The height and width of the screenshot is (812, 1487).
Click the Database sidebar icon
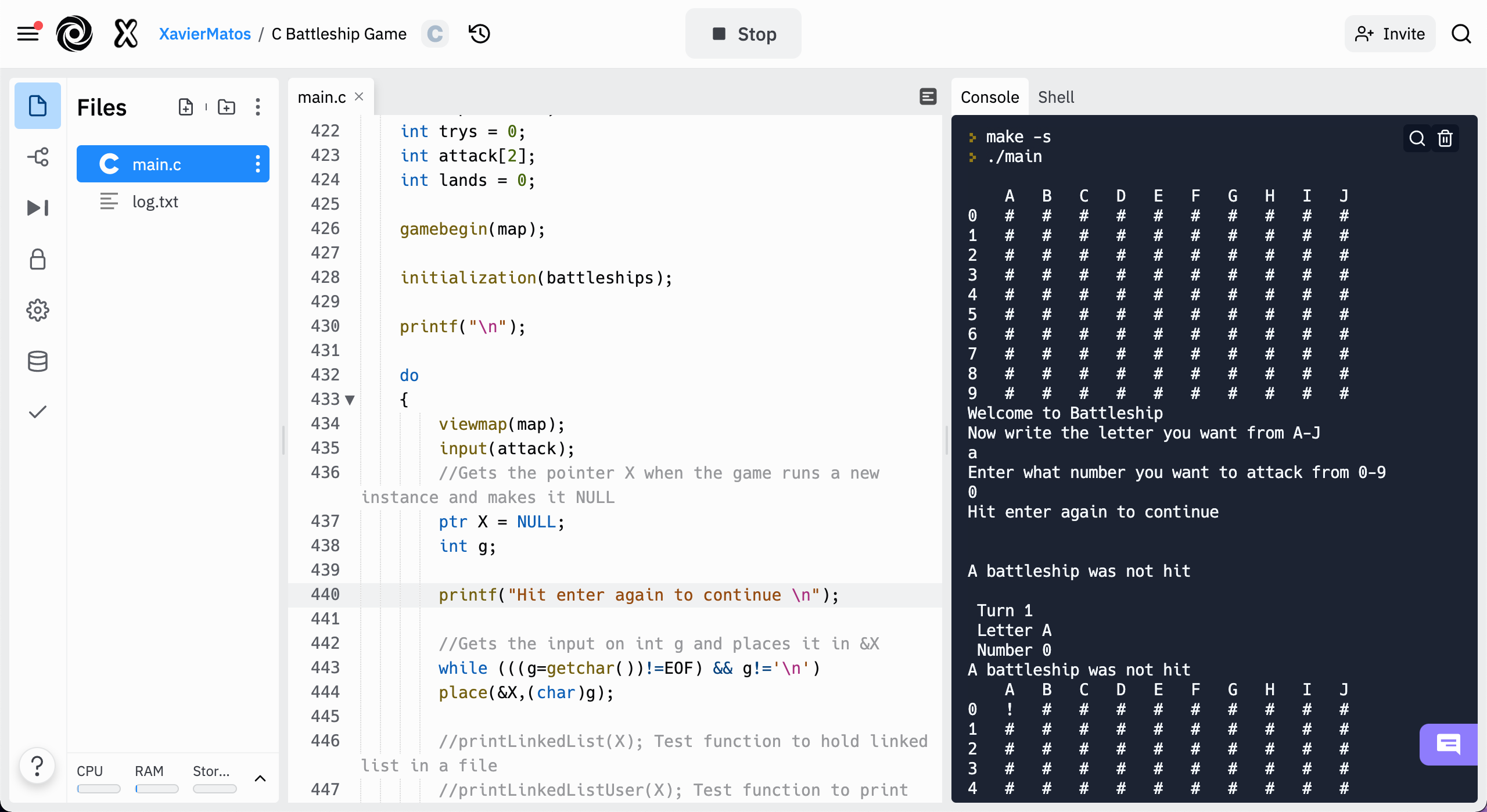pyautogui.click(x=37, y=360)
